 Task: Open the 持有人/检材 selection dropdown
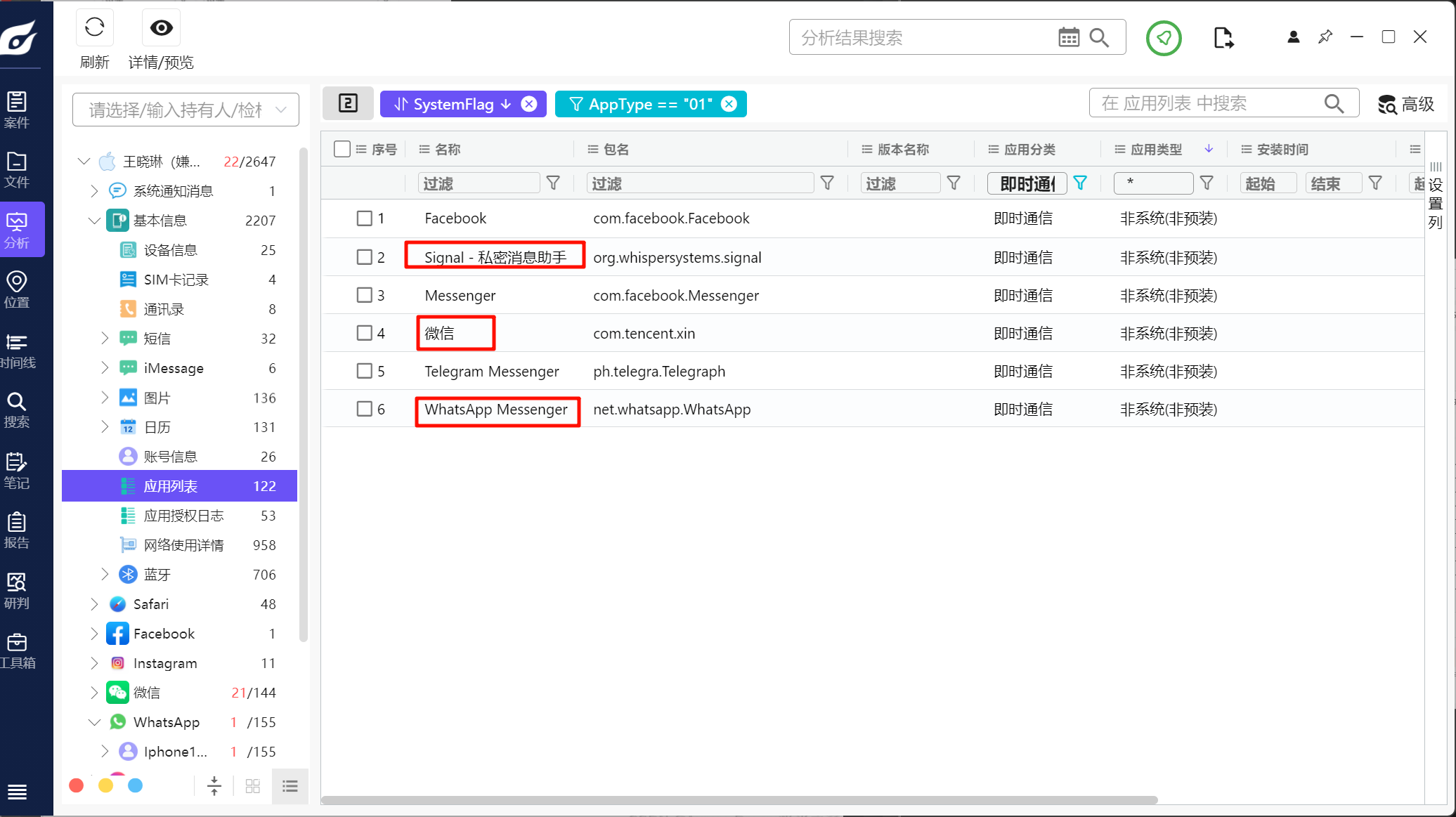point(186,110)
